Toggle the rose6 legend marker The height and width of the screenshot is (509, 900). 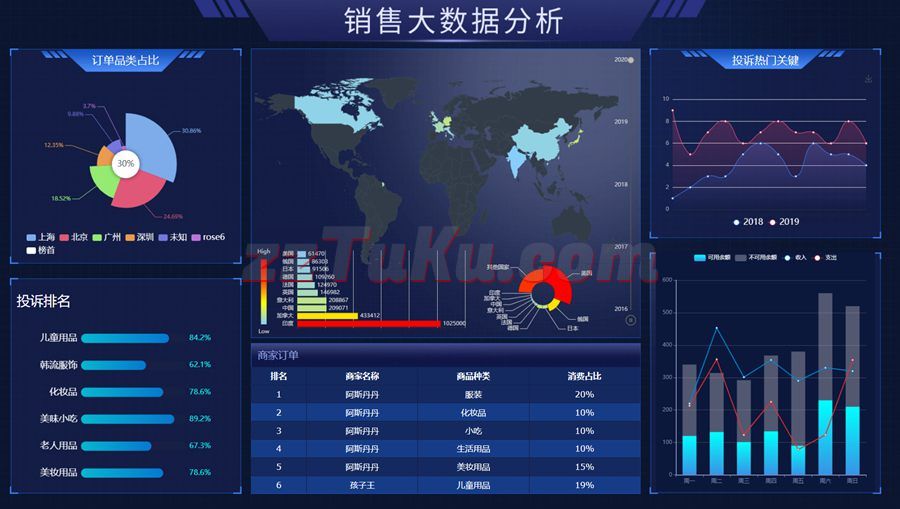[195, 237]
